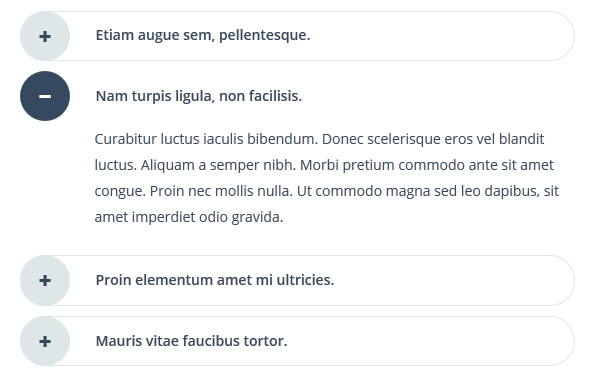The height and width of the screenshot is (371, 591).
Task: Click the word 'Curabitur' in the paragraph
Action: (x=126, y=139)
